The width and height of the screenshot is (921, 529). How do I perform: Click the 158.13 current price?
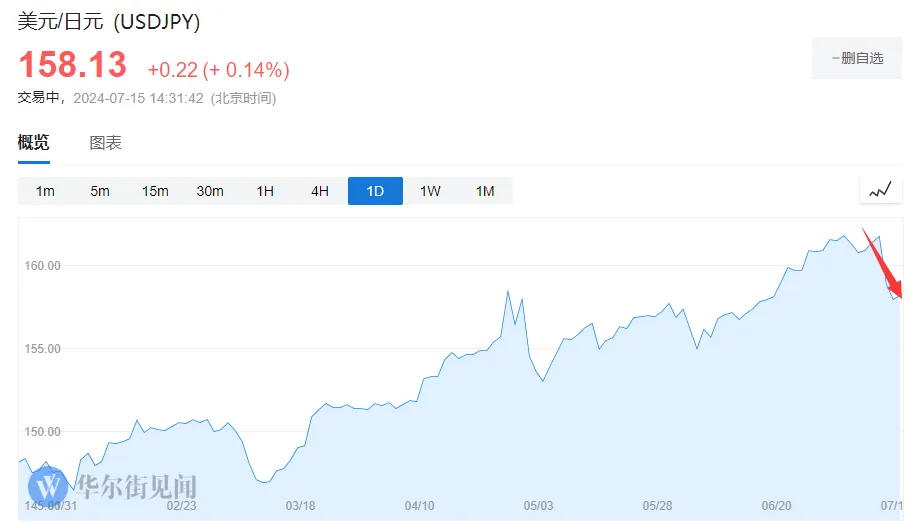pos(73,66)
